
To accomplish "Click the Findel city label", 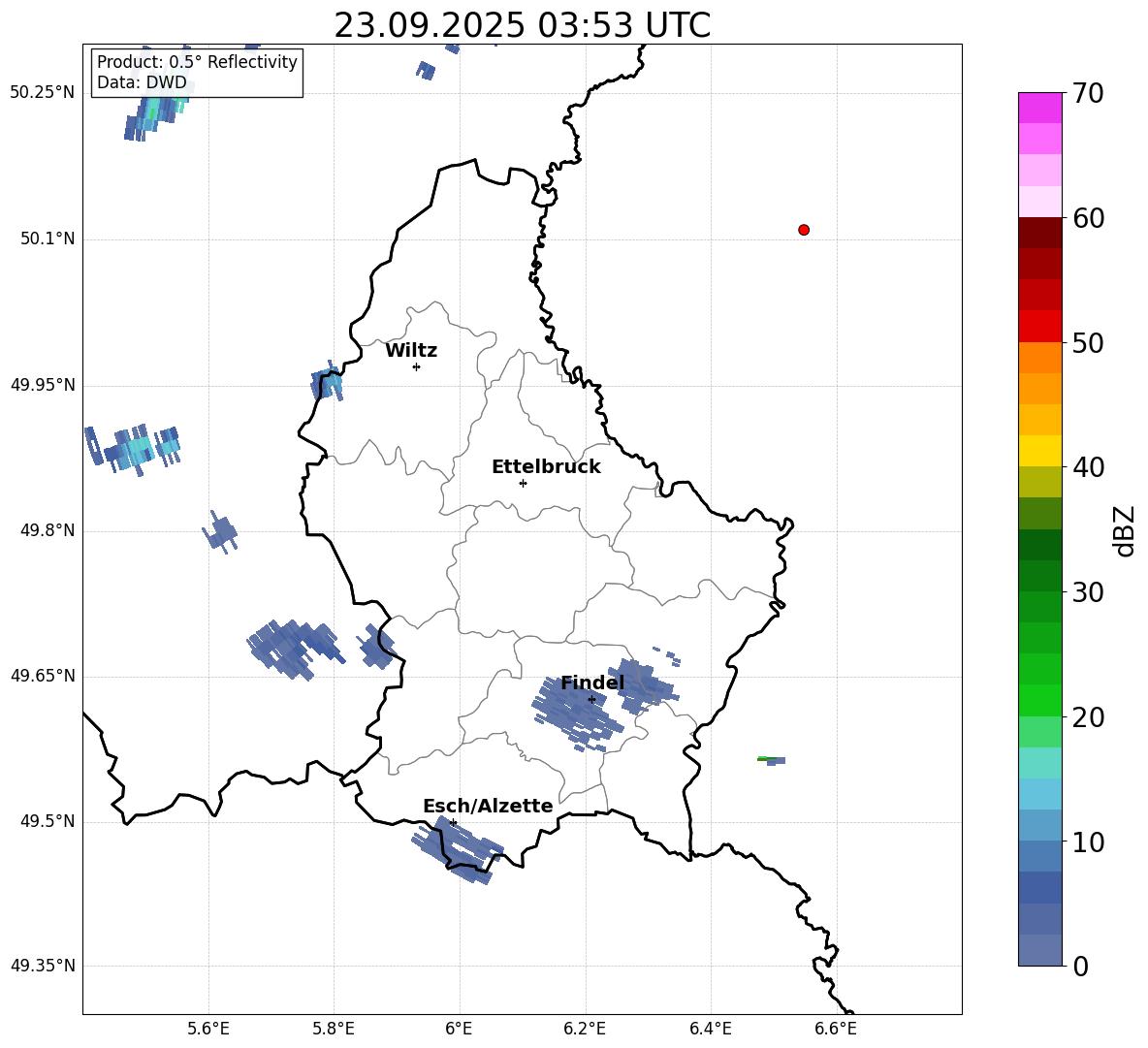I will coord(592,683).
